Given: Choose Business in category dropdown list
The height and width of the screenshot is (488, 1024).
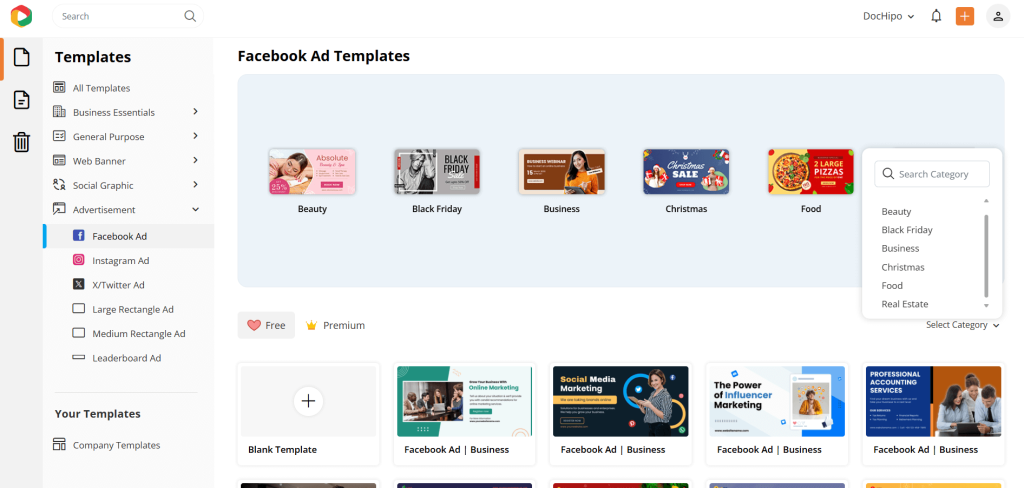Looking at the screenshot, I should tap(900, 248).
